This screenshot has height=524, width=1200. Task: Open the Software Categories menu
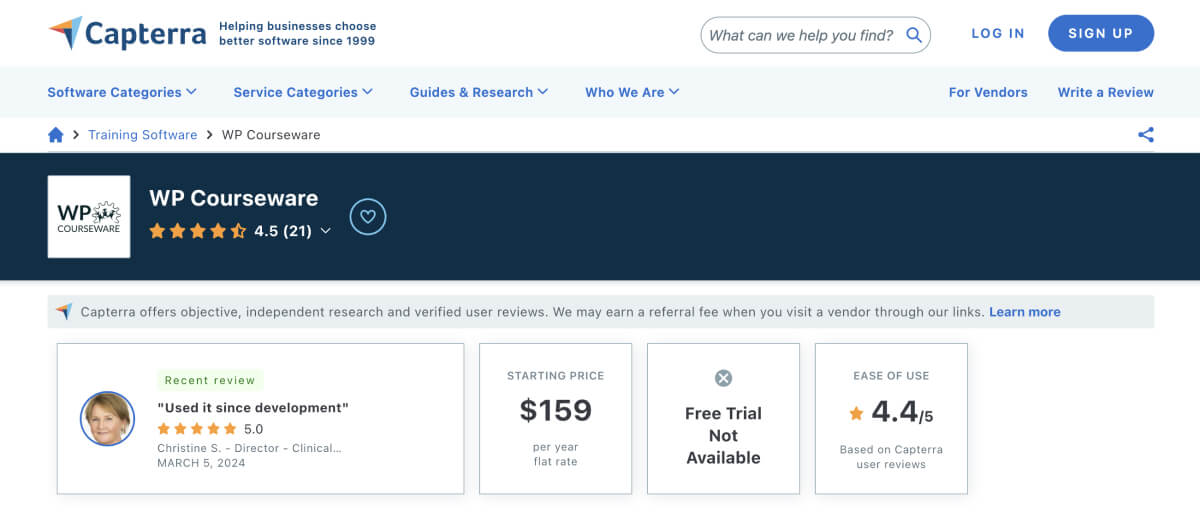[122, 92]
